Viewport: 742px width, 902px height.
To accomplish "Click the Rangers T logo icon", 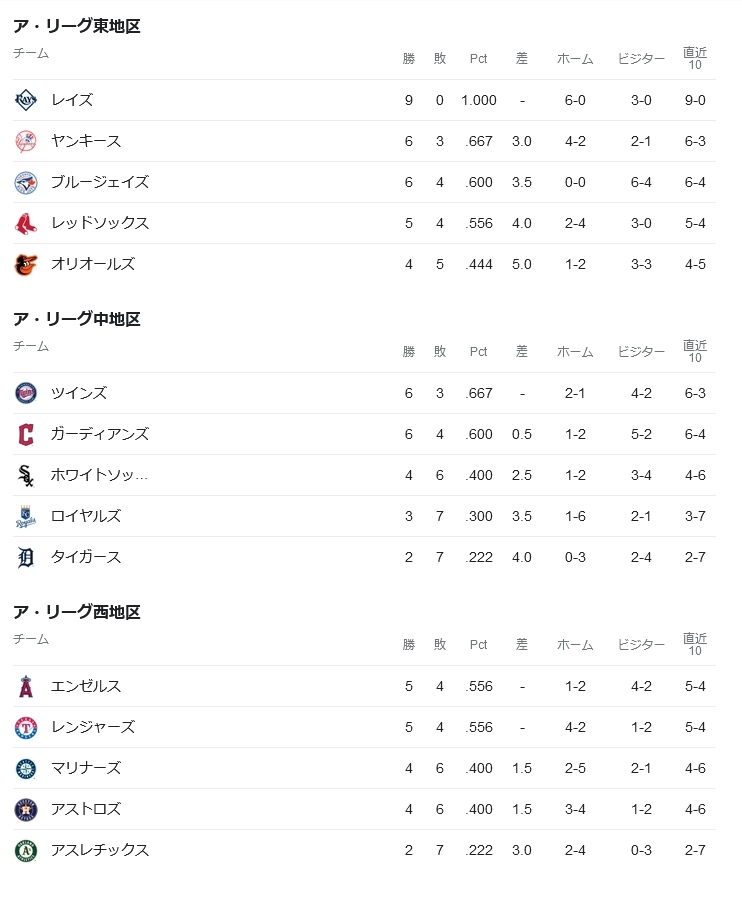I will [x=25, y=727].
